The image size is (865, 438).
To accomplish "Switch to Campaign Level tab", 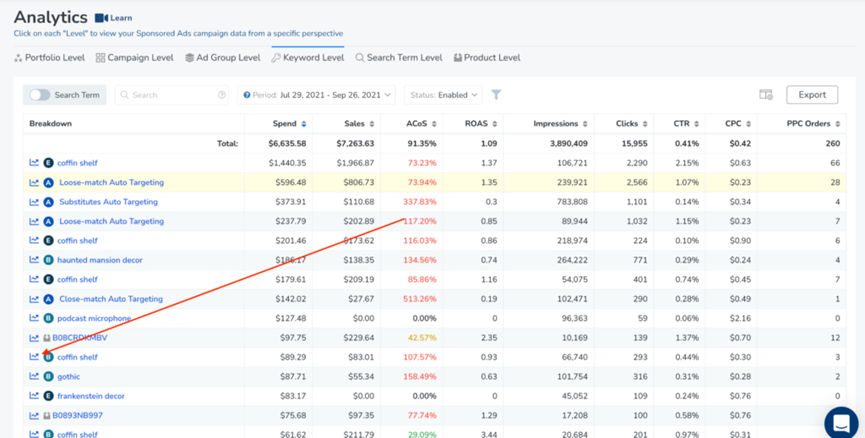I will [x=134, y=58].
